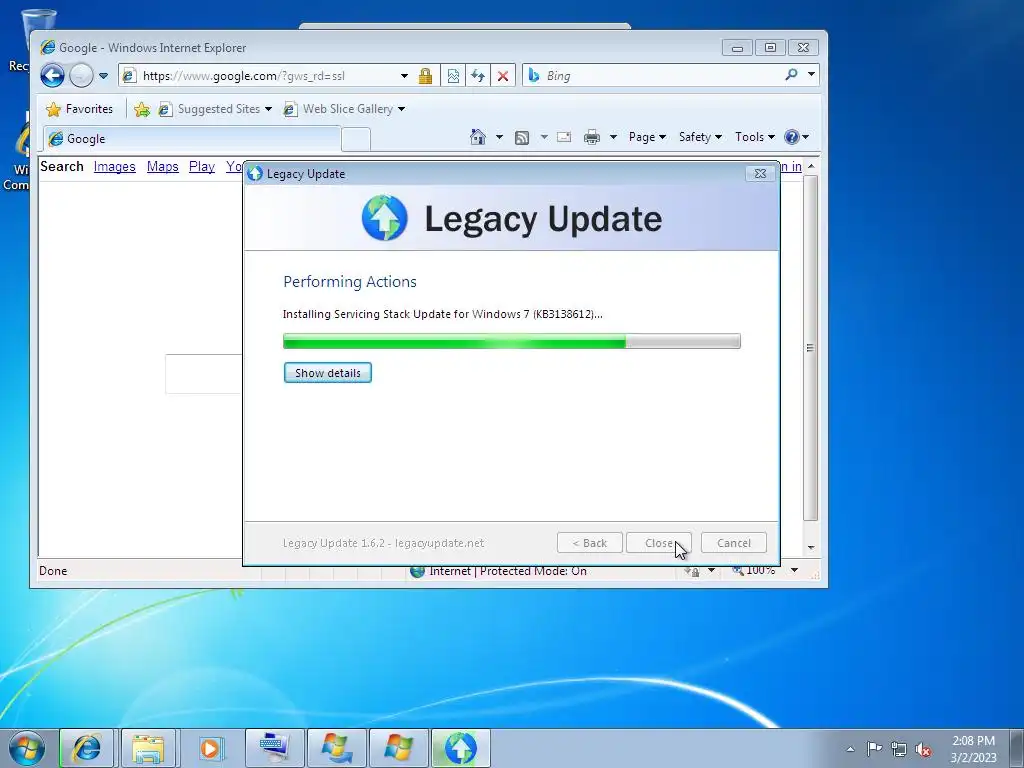Image resolution: width=1024 pixels, height=768 pixels.
Task: Click the Legacy Update title bar icon
Action: (x=255, y=174)
